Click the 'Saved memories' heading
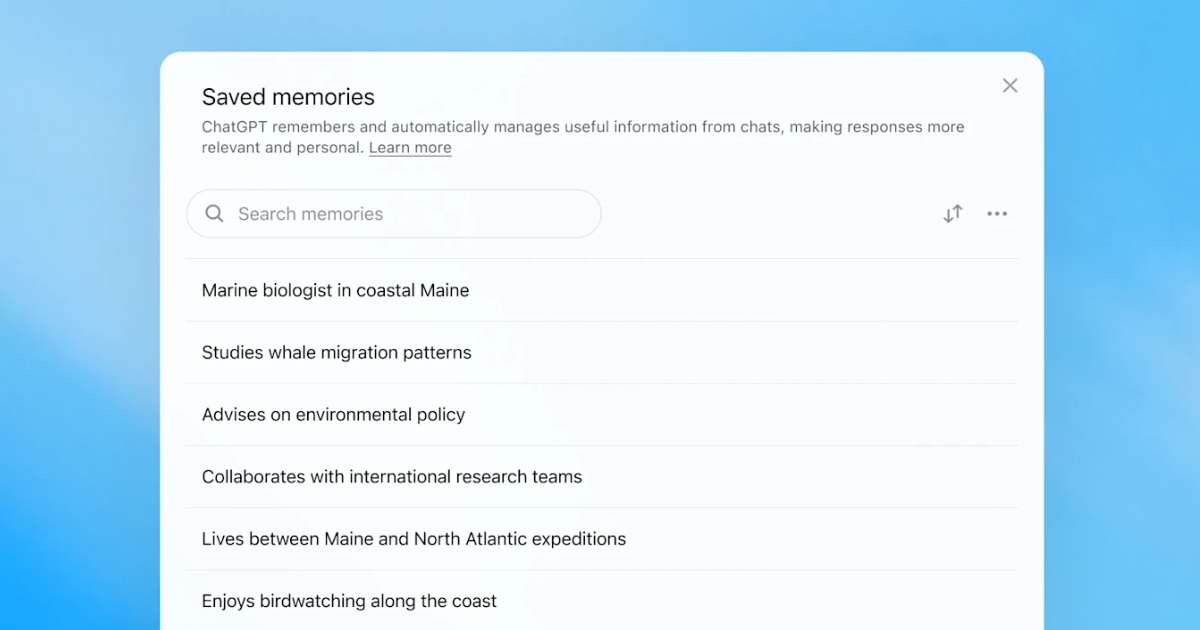The width and height of the screenshot is (1200, 630). (288, 97)
